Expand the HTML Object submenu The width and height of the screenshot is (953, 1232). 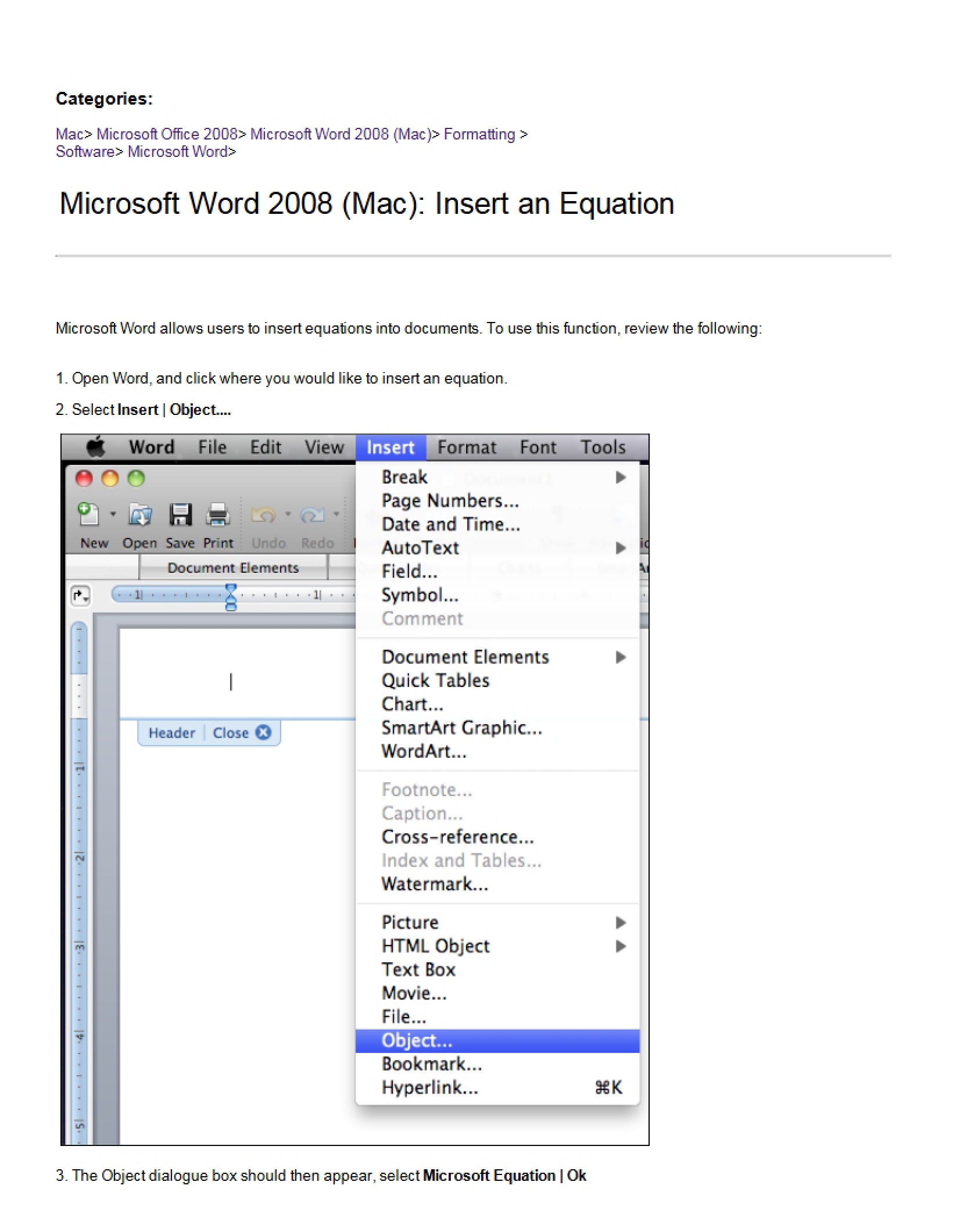[621, 946]
